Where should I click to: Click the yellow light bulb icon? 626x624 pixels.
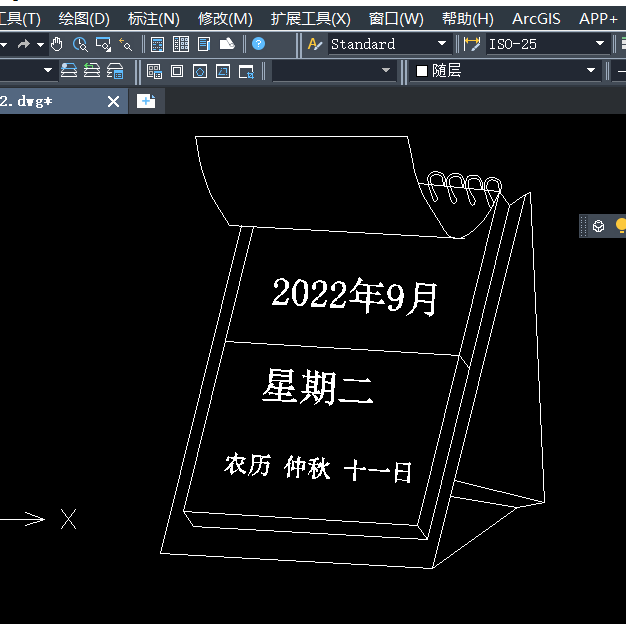pos(621,226)
